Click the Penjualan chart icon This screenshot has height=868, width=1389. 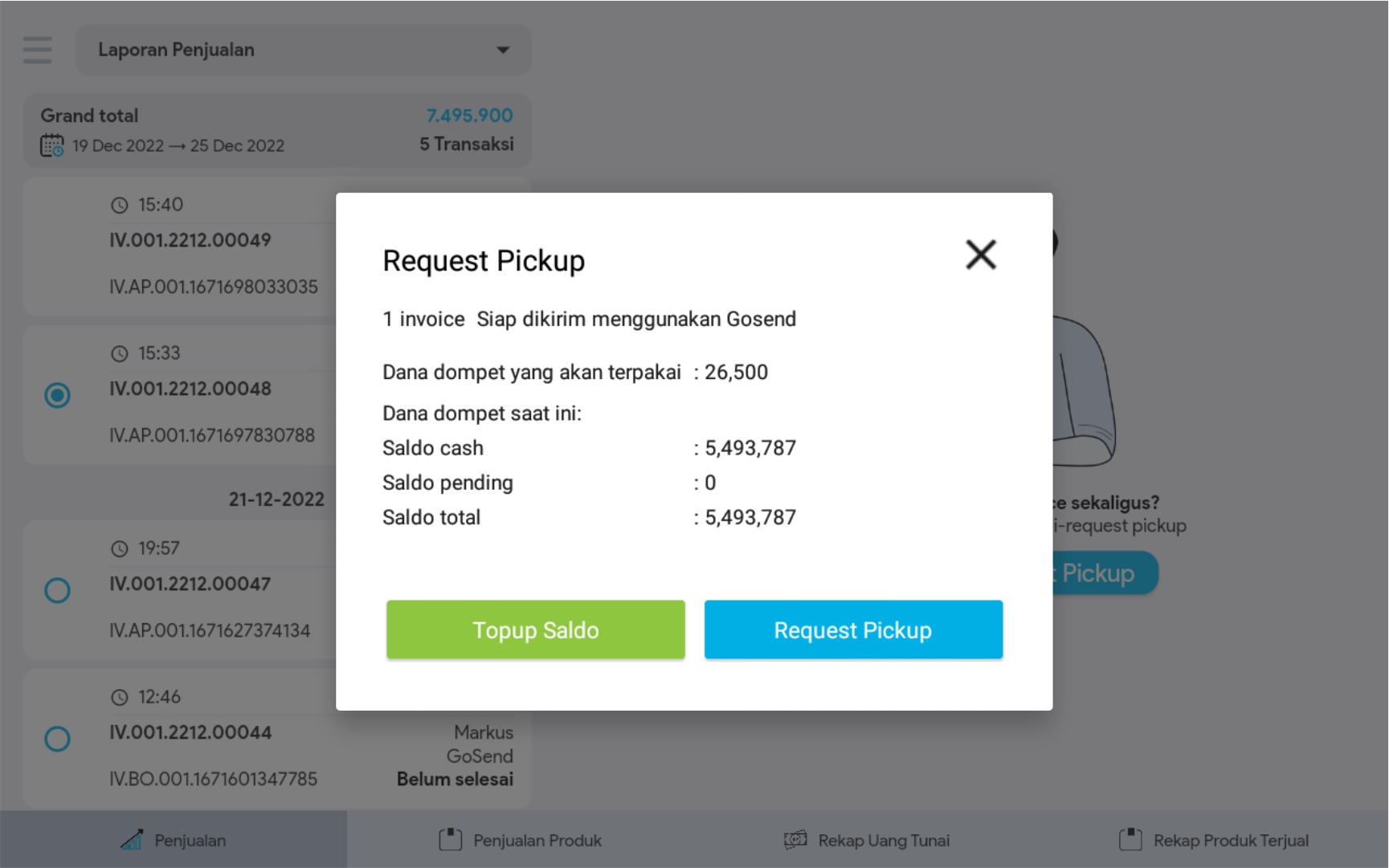coord(132,839)
